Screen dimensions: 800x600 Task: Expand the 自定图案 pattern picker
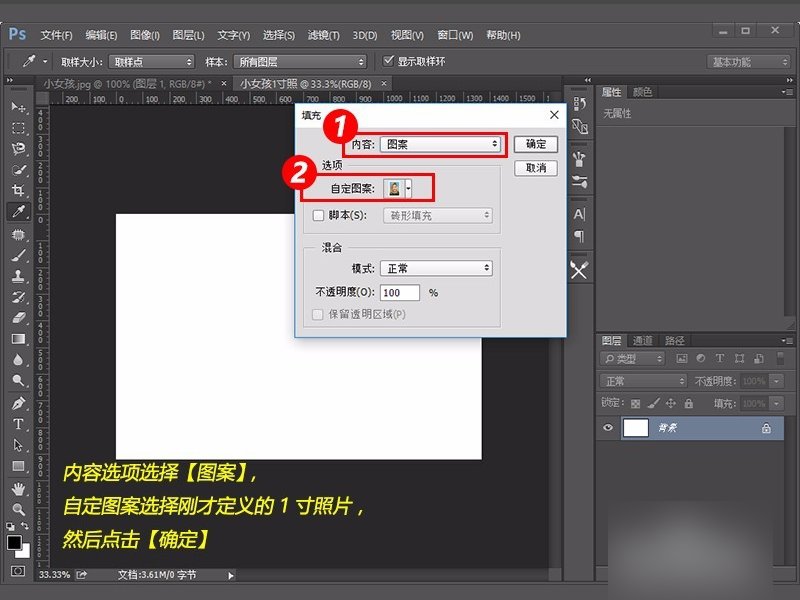pyautogui.click(x=407, y=190)
